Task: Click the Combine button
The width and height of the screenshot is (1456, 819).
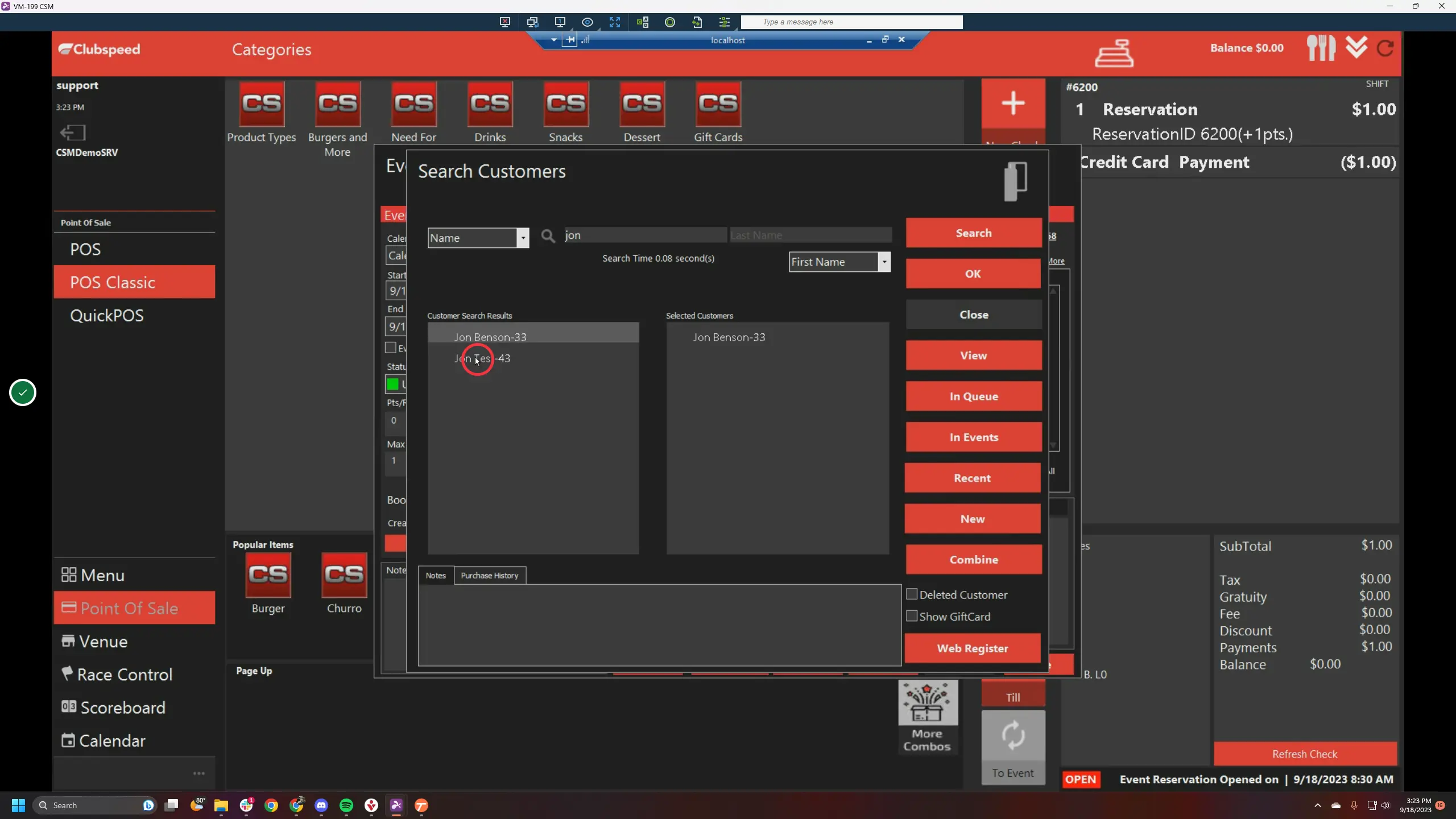Action: click(974, 560)
